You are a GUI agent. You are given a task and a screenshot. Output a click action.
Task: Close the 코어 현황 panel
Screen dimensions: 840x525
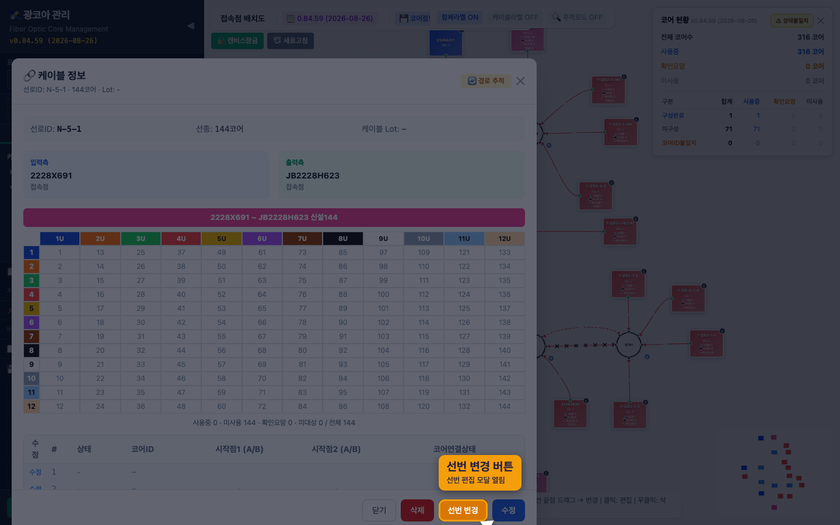tap(821, 20)
